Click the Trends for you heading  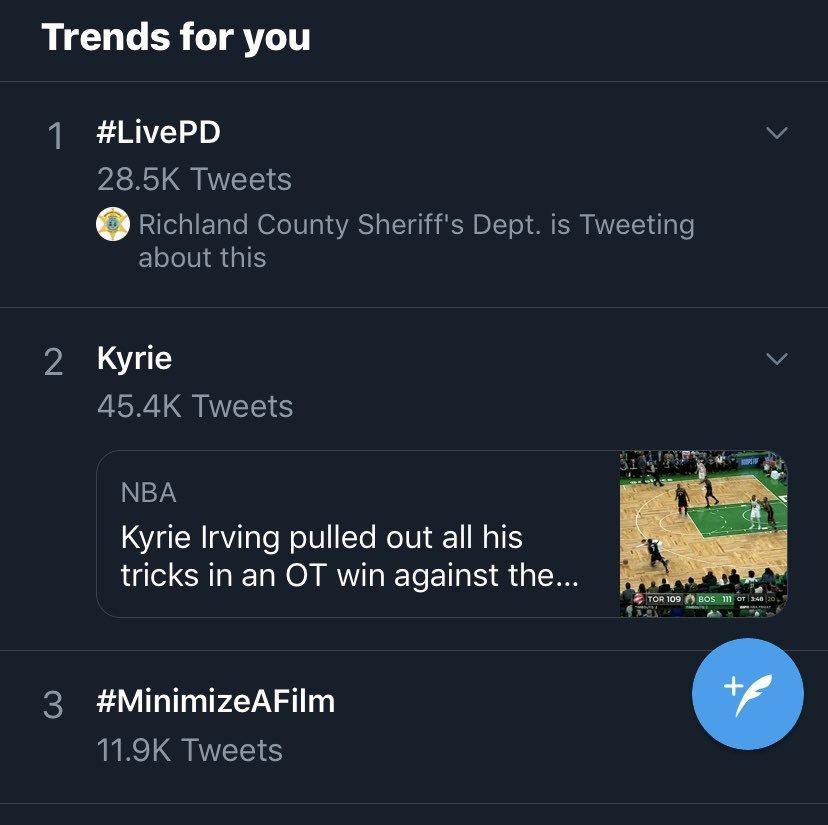pyautogui.click(x=176, y=38)
